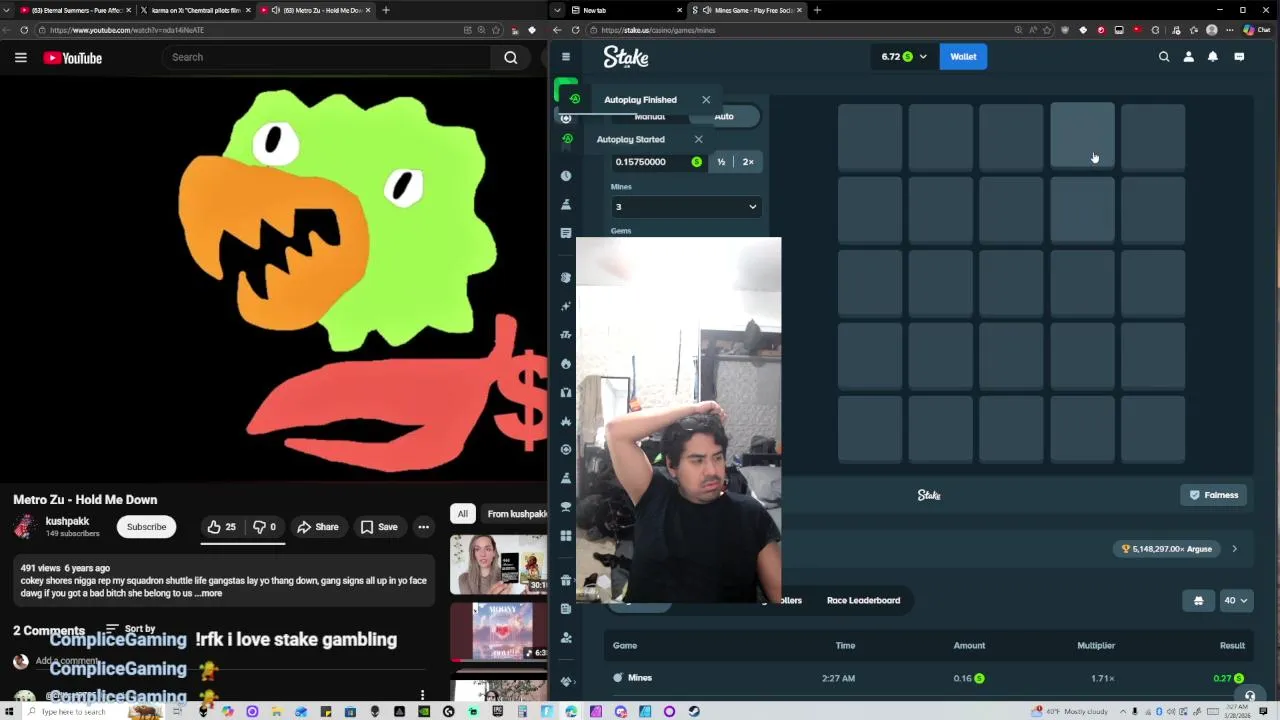Image resolution: width=1280 pixels, height=720 pixels.
Task: Open the grid icon in Stake sidebar
Action: (x=566, y=536)
